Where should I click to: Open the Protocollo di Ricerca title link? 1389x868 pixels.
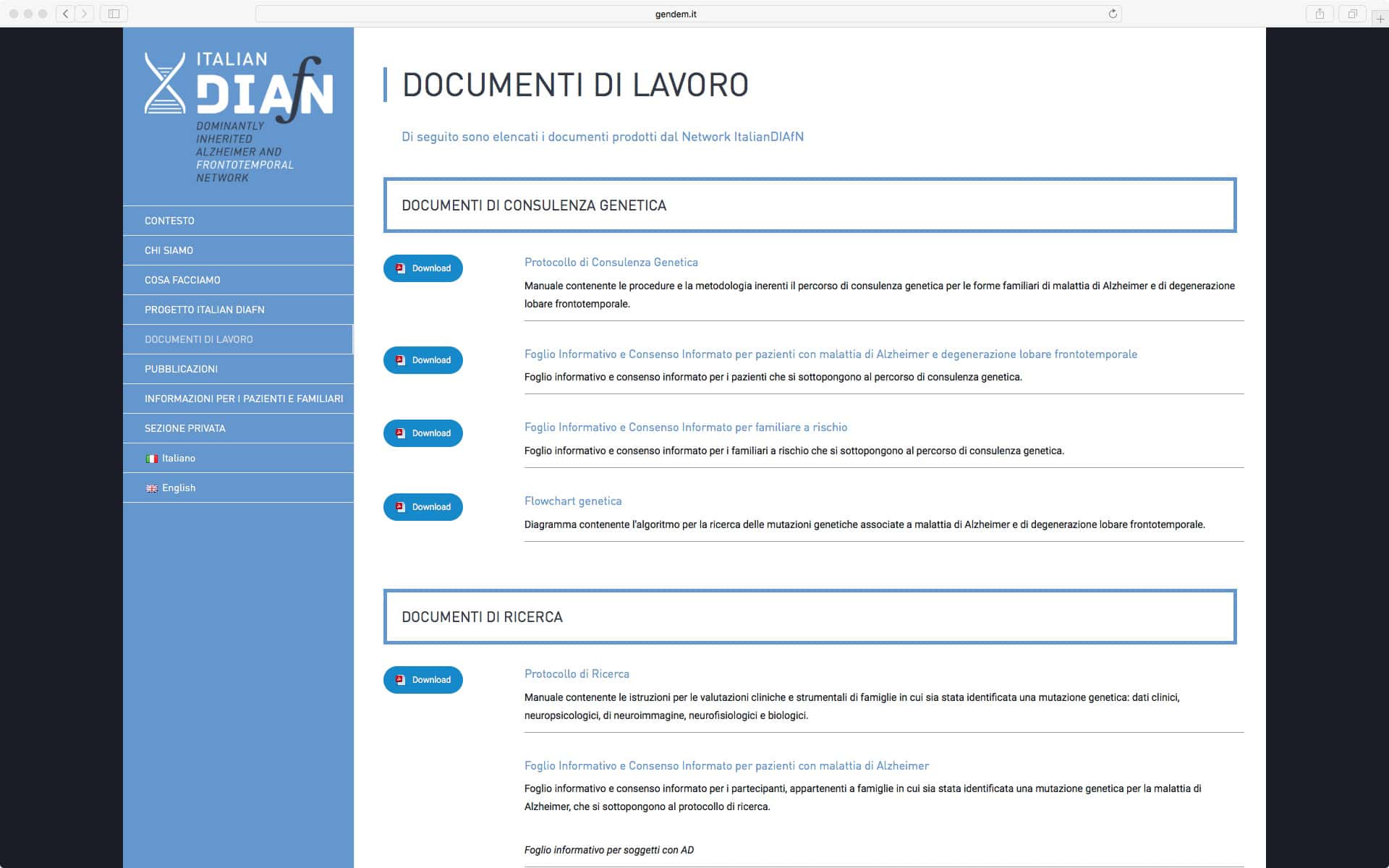tap(577, 674)
